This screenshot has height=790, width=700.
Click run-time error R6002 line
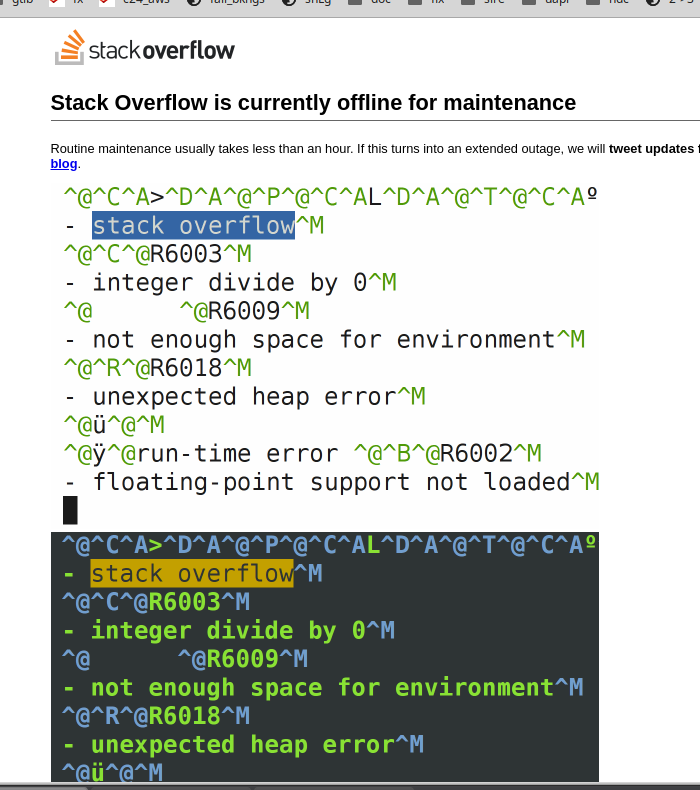click(x=302, y=453)
